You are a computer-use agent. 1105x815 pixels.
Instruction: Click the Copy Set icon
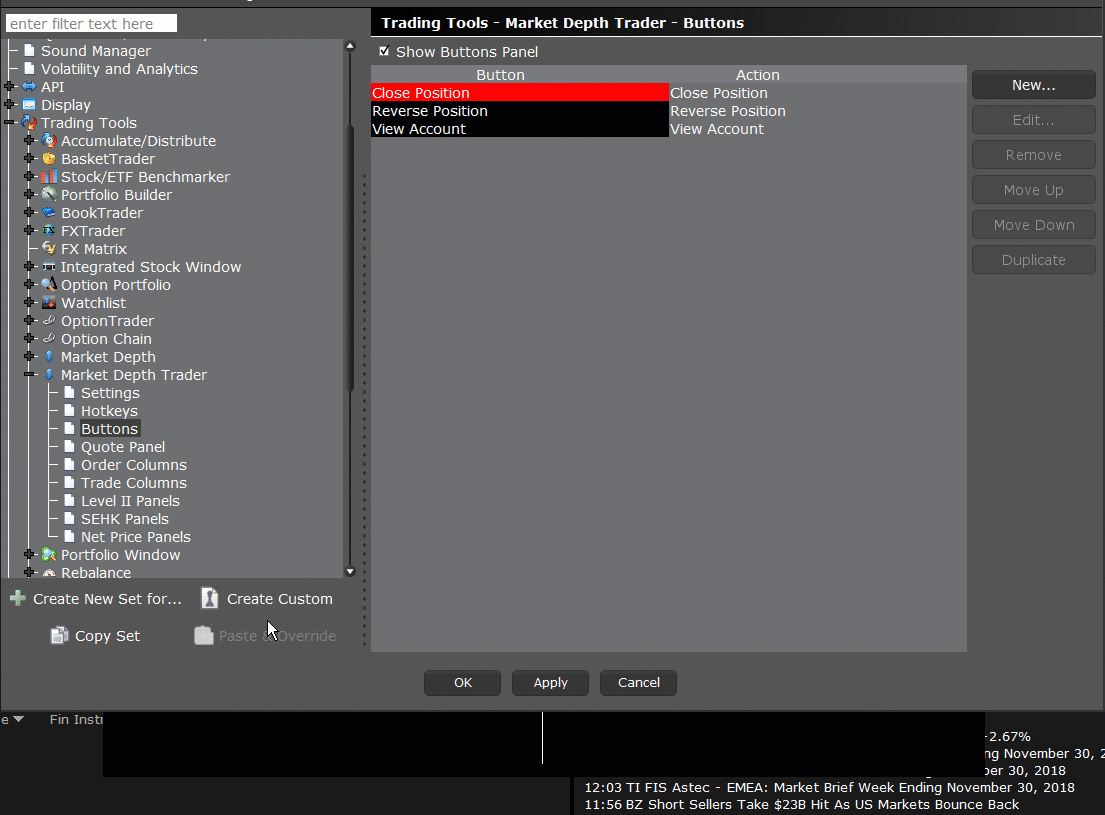point(60,636)
